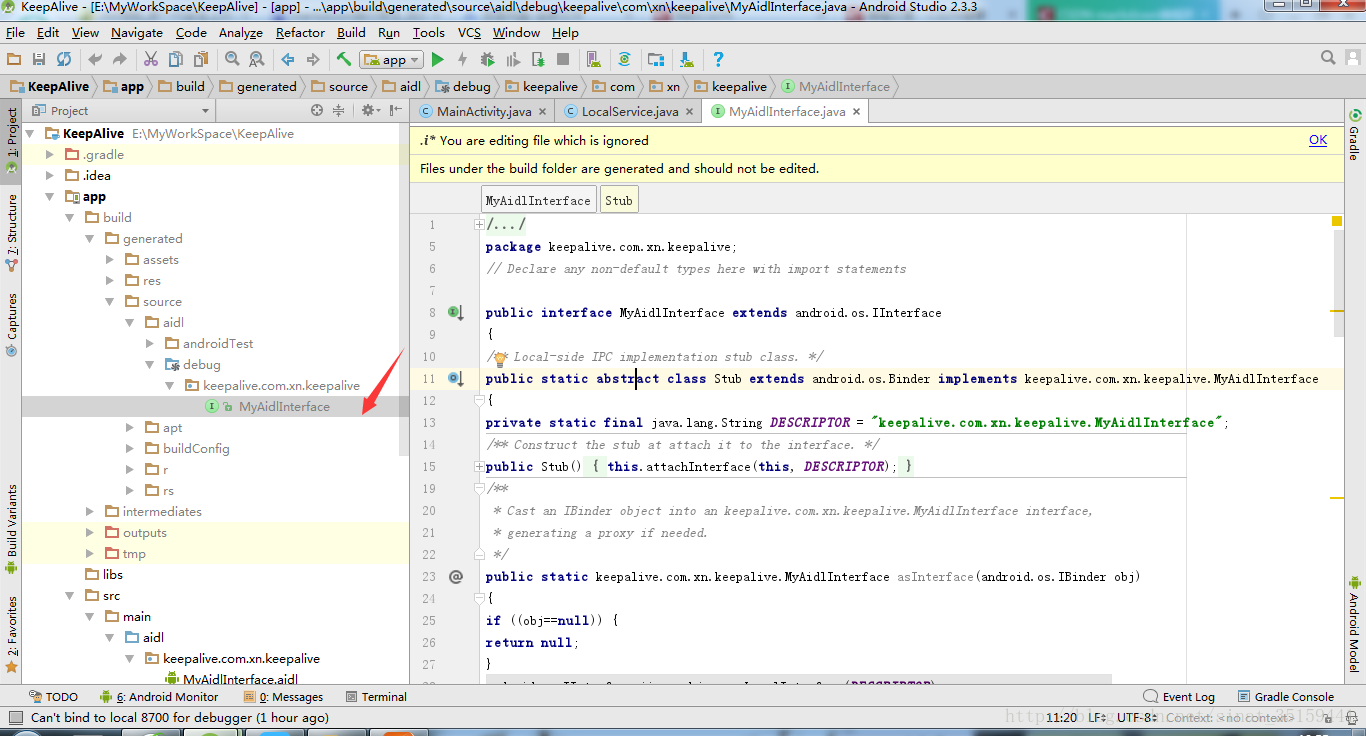
Task: Toggle the Android Model side panel
Action: [1354, 625]
